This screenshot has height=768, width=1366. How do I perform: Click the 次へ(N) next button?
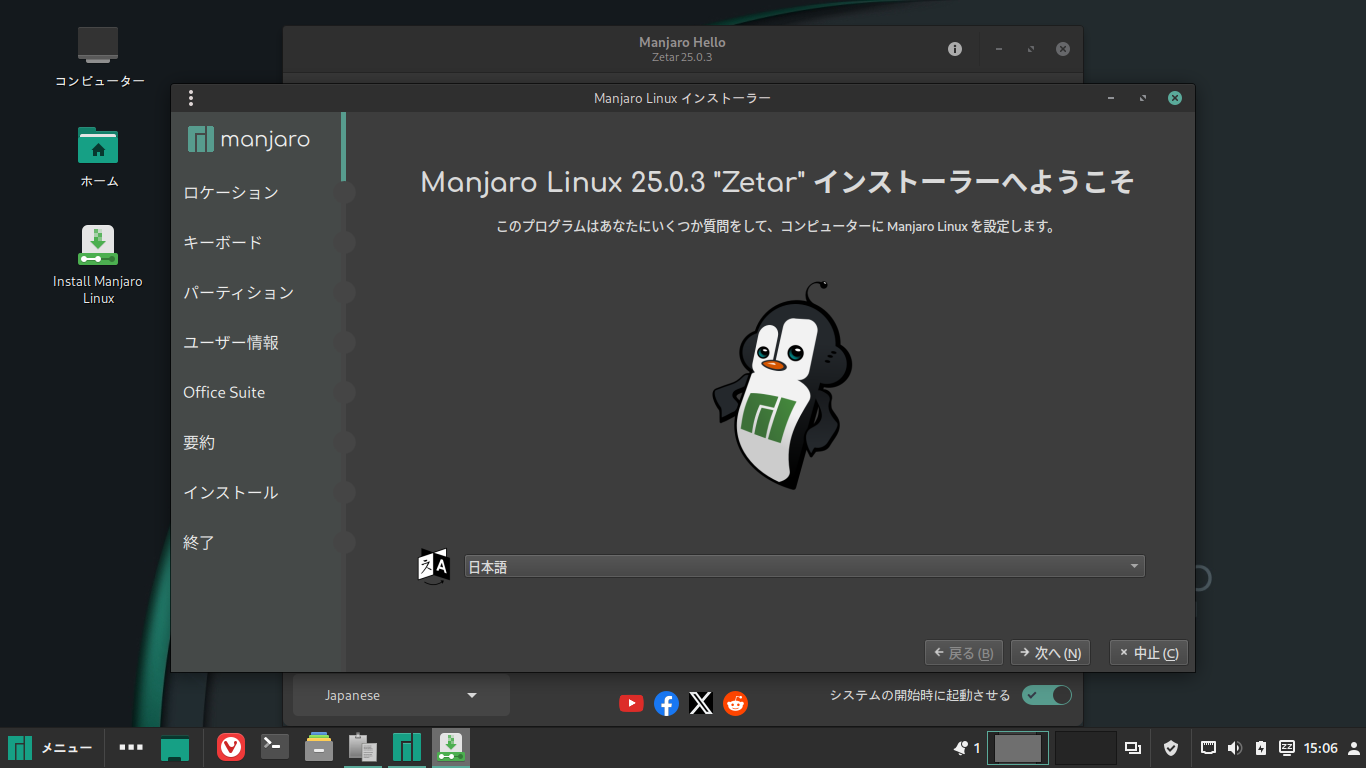(1050, 653)
